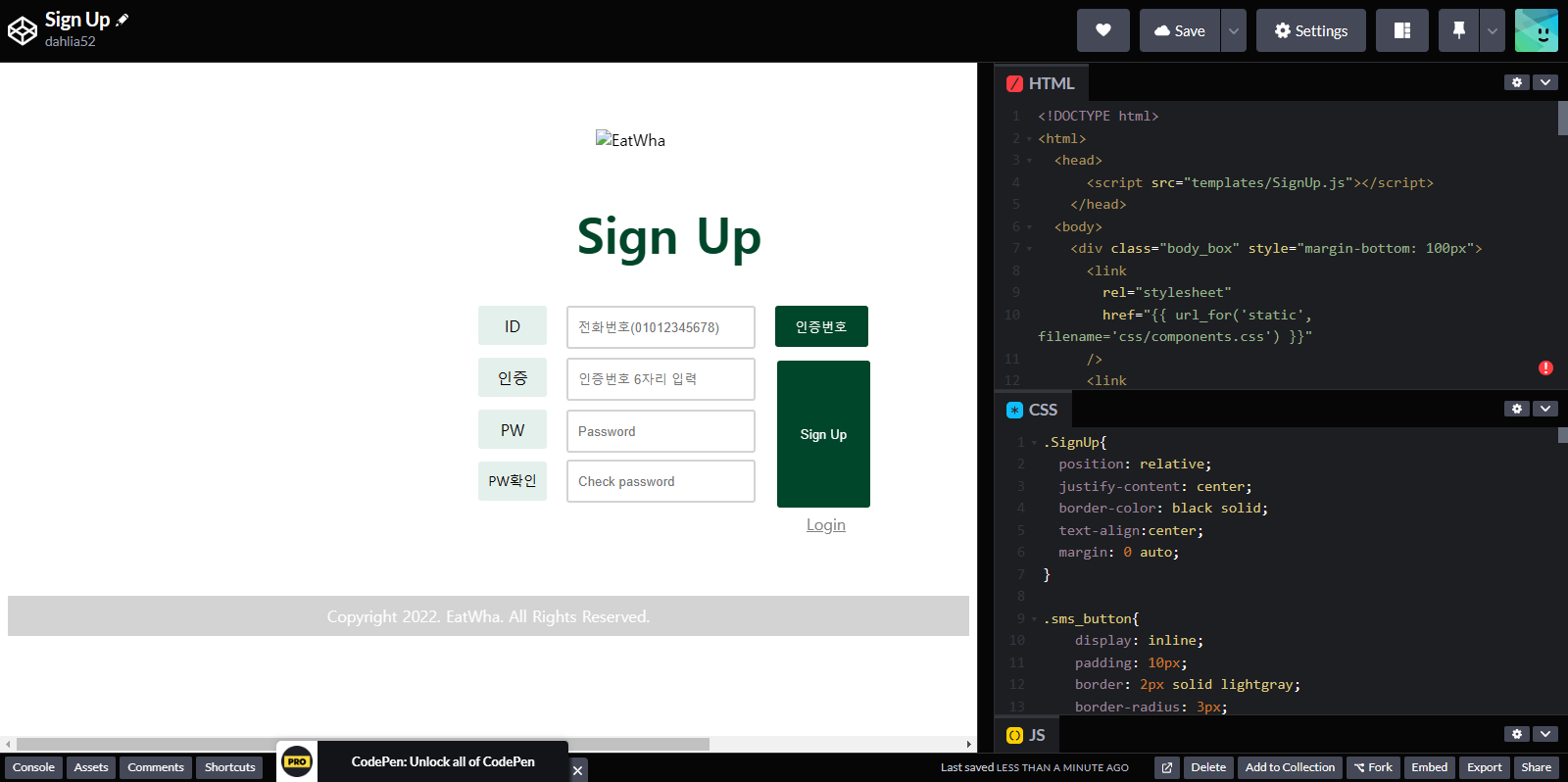Open CSS editor settings gear
1568x782 pixels.
(1517, 409)
